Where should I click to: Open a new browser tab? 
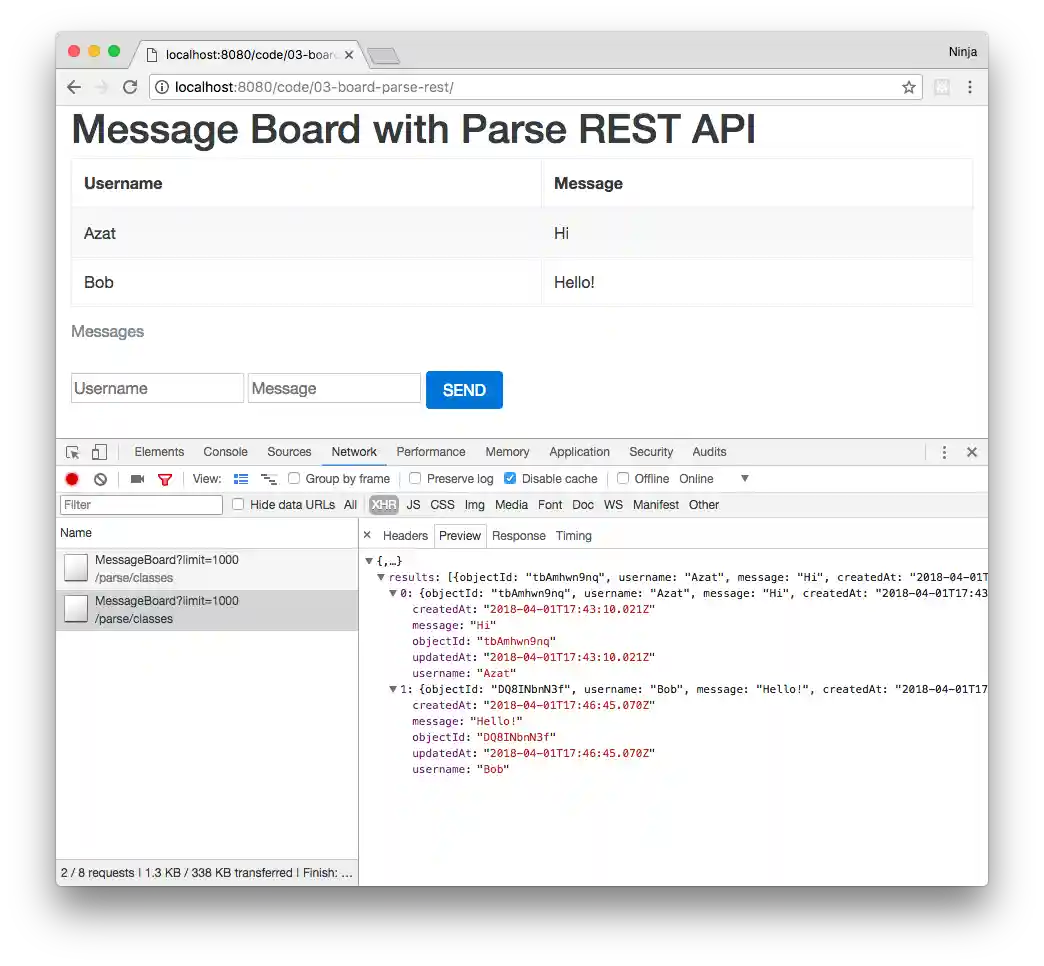[384, 56]
